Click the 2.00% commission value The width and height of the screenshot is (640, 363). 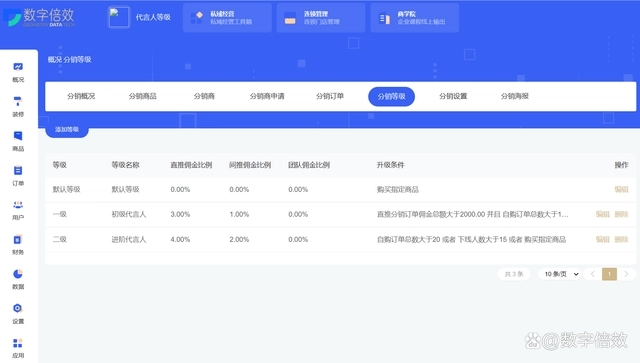click(239, 239)
